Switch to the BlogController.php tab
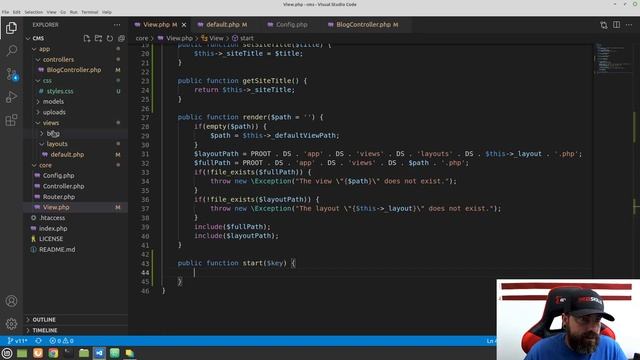The image size is (640, 360). (x=363, y=25)
